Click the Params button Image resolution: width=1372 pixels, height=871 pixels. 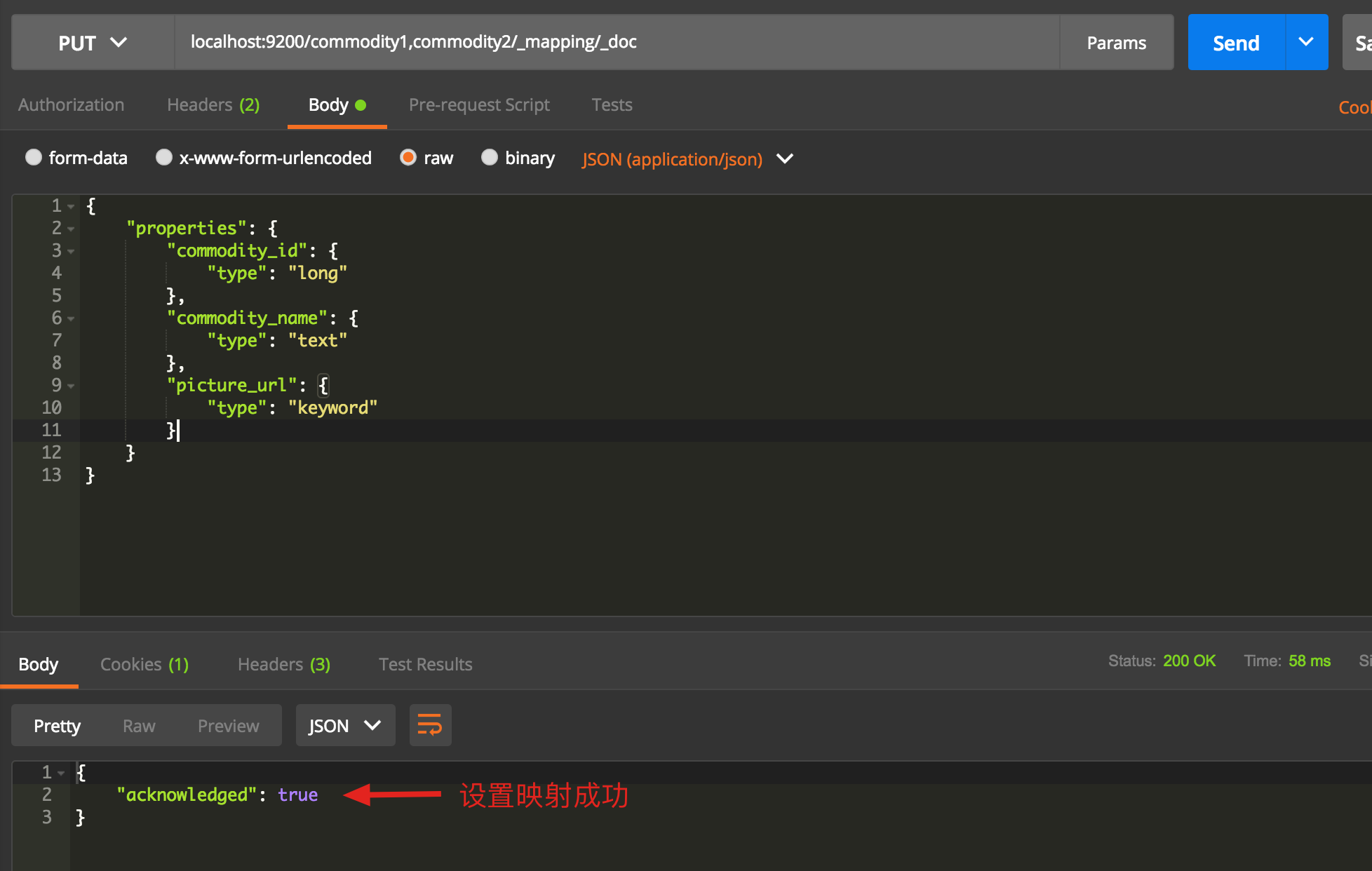(x=1116, y=43)
